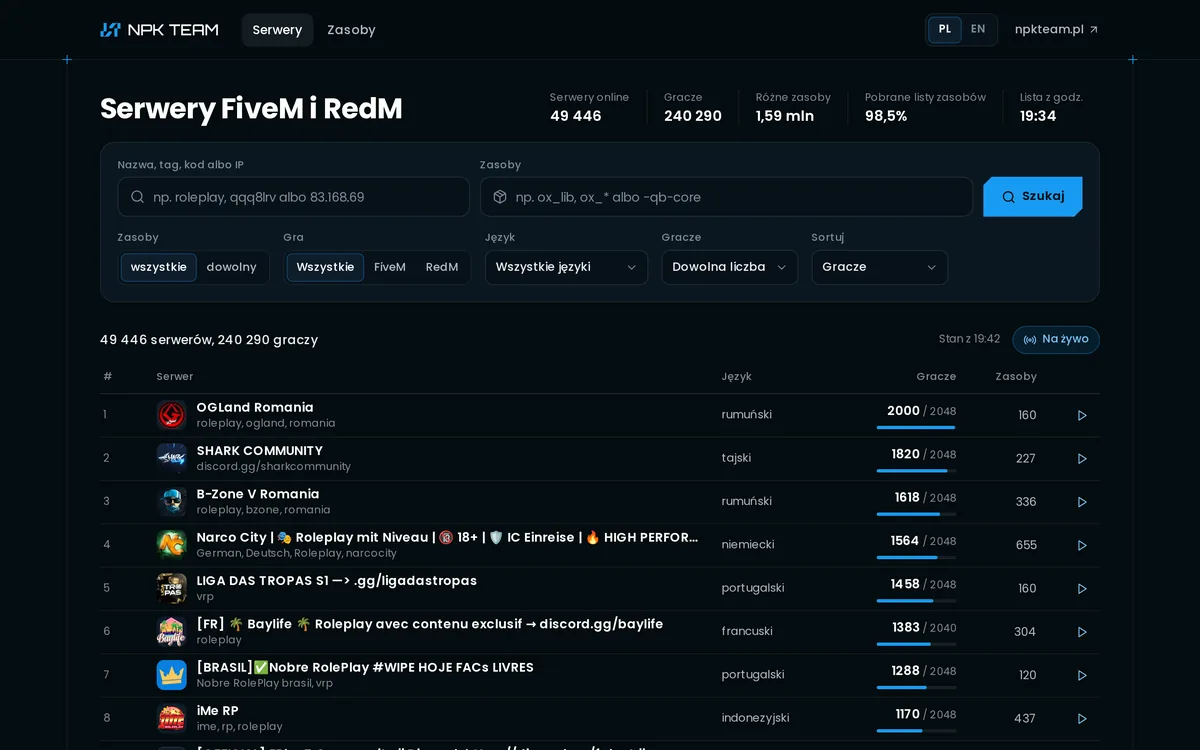Click Baylife server logo icon
Image resolution: width=1200 pixels, height=750 pixels.
(172, 632)
